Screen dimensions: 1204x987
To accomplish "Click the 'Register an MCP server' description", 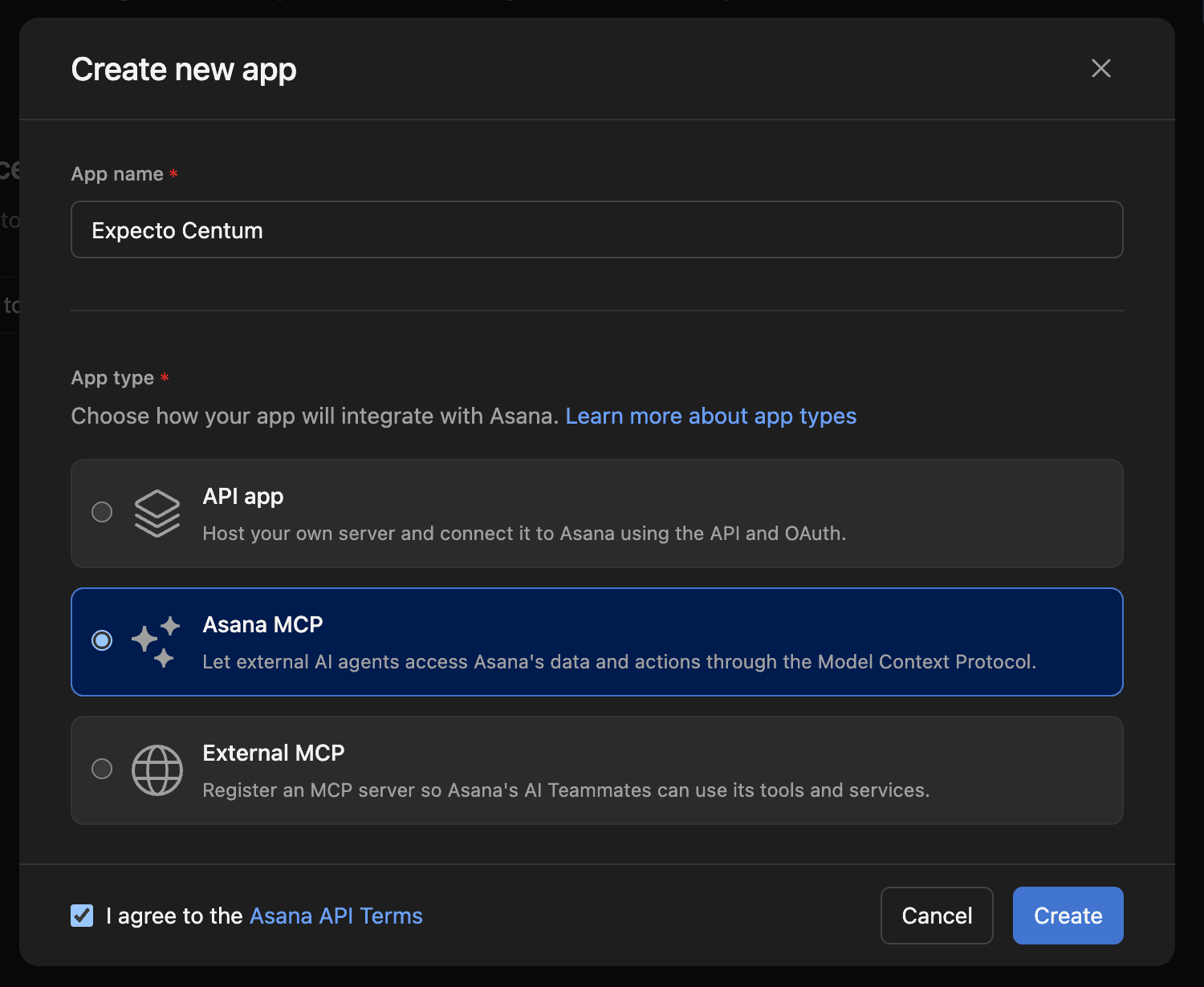I will [x=567, y=790].
